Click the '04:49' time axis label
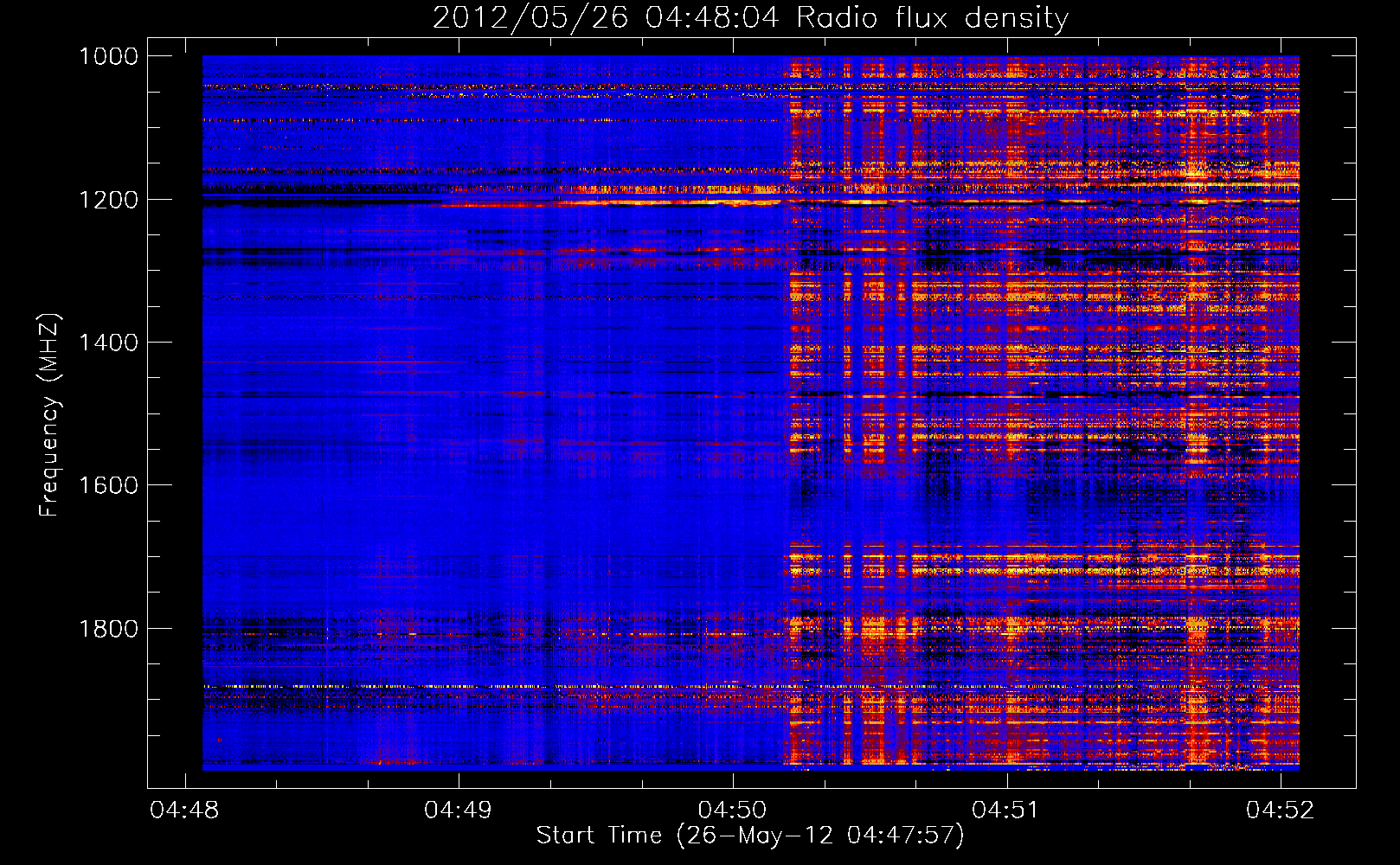1400x865 pixels. [x=458, y=810]
